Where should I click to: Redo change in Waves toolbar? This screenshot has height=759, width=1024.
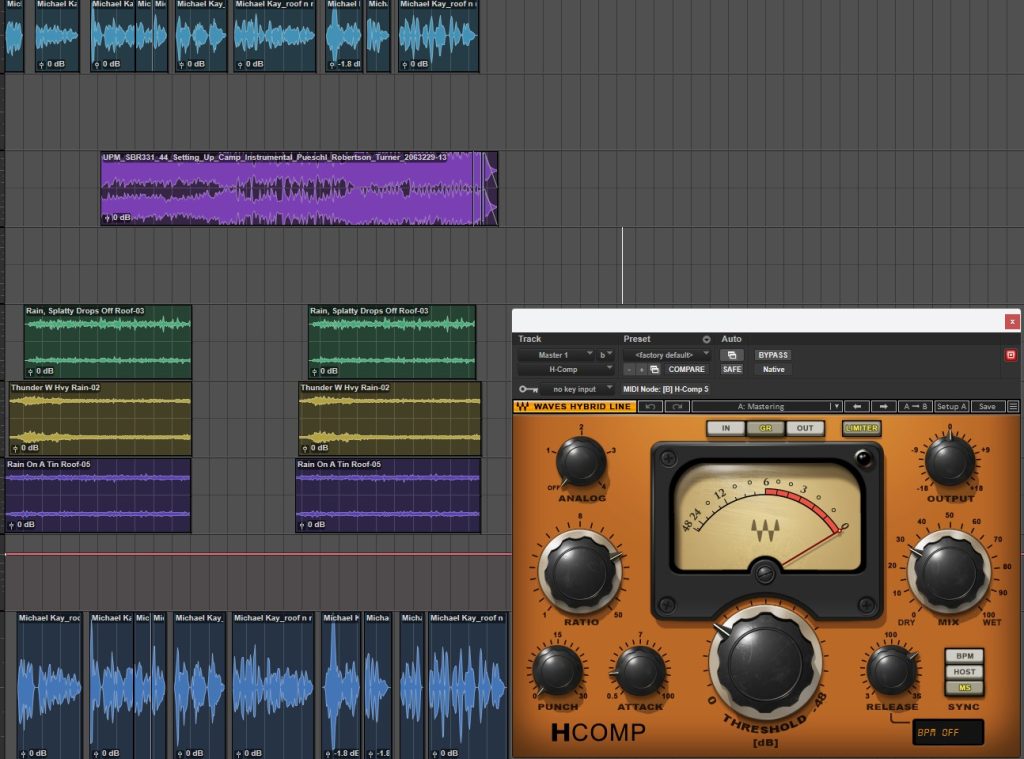677,406
